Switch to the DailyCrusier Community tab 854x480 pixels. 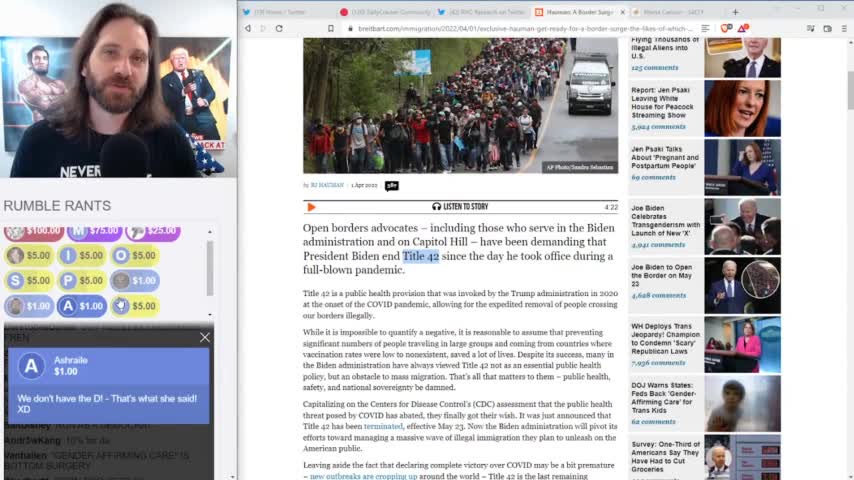pyautogui.click(x=385, y=12)
